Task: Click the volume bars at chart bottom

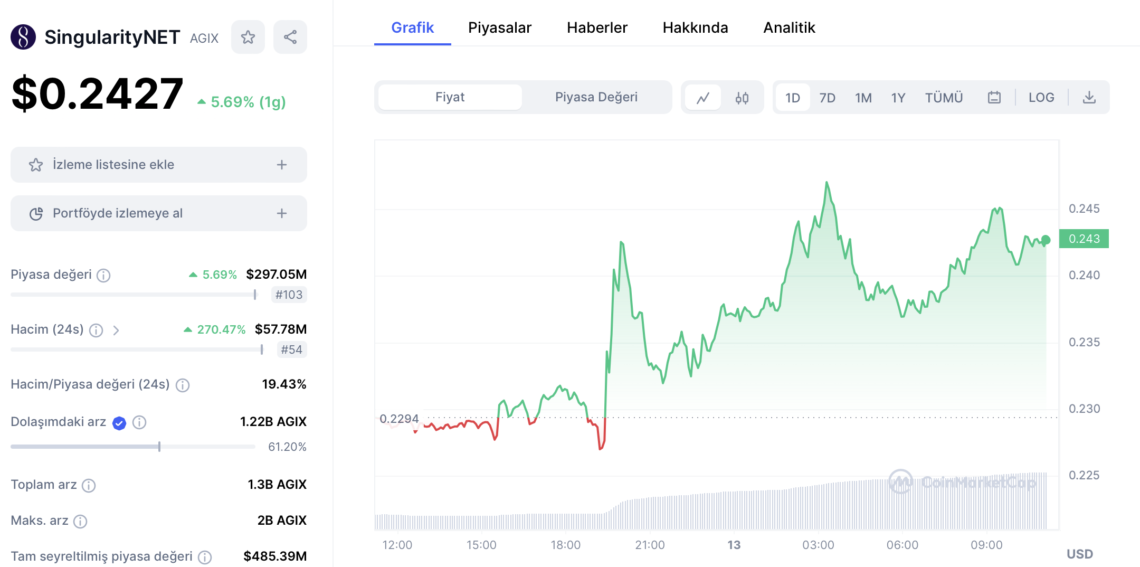Action: point(711,504)
